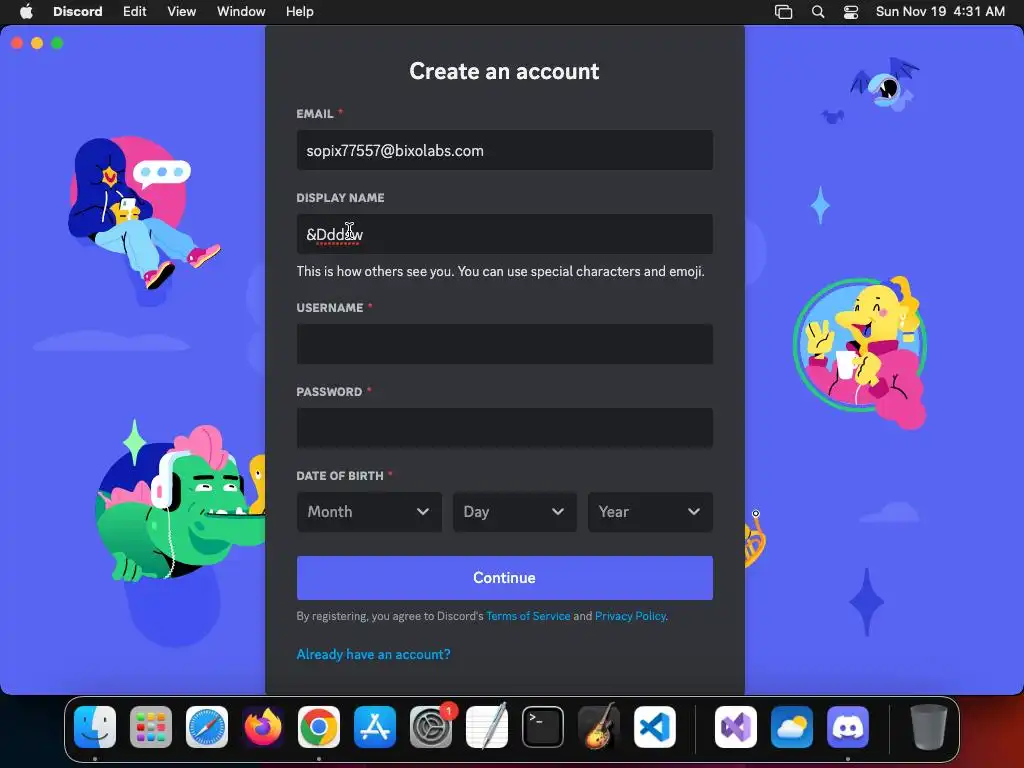
Task: Open the Day dropdown
Action: click(515, 512)
